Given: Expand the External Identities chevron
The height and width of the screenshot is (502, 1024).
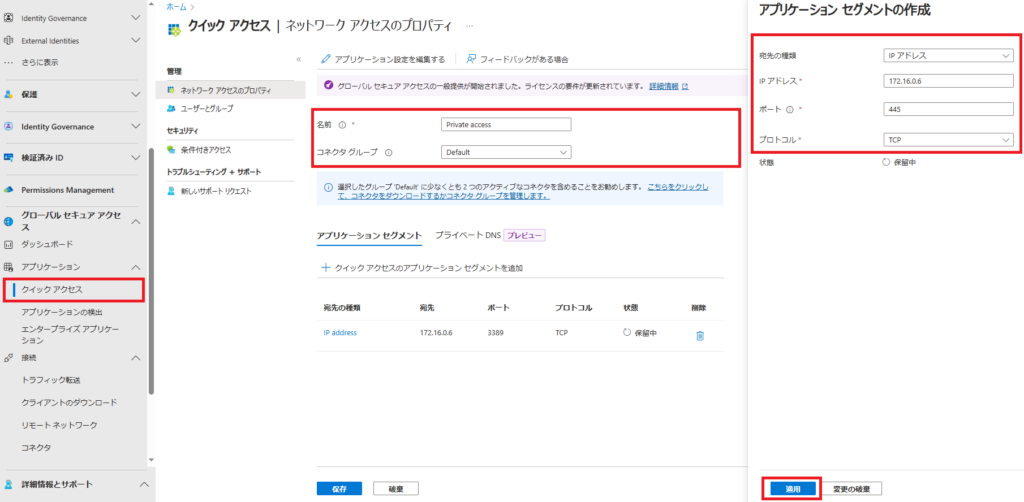Looking at the screenshot, I should 136,40.
